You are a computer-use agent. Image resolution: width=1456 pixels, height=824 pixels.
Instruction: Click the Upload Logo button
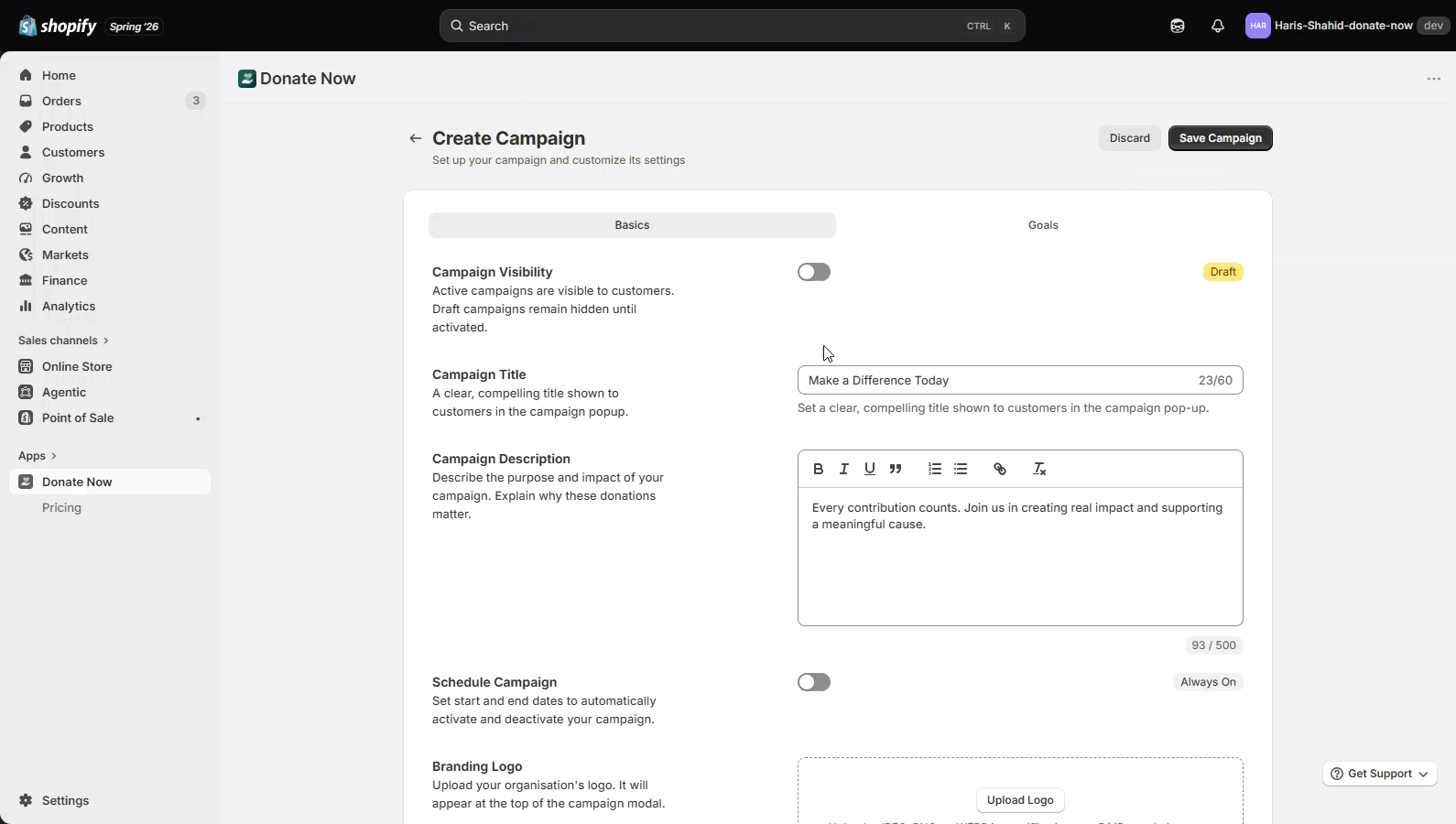[1020, 800]
